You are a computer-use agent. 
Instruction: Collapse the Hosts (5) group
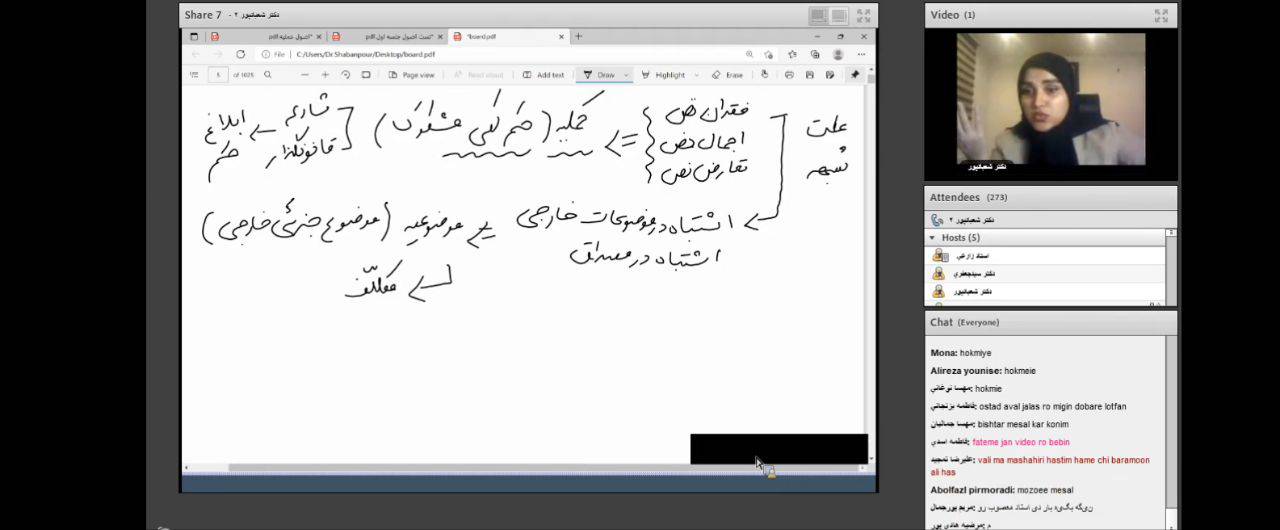[x=932, y=238]
